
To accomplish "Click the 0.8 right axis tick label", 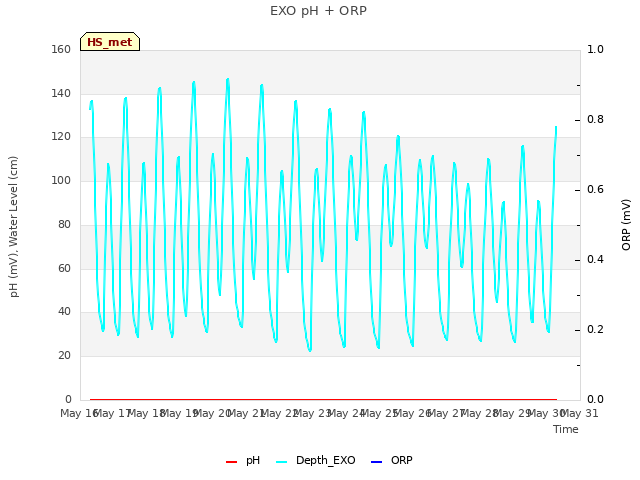I will [x=595, y=119].
